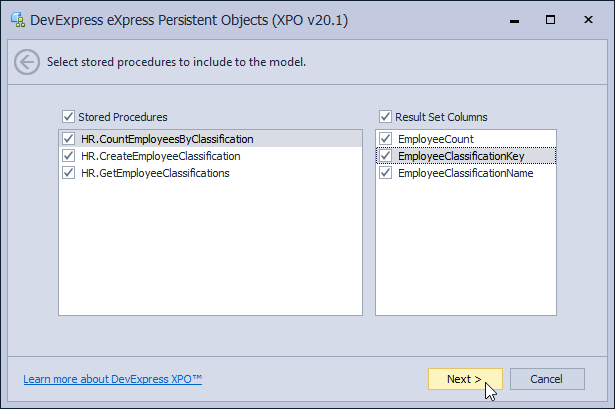
Task: Uncheck HR.CountEmployeesByClassification checkbox
Action: (x=69, y=138)
